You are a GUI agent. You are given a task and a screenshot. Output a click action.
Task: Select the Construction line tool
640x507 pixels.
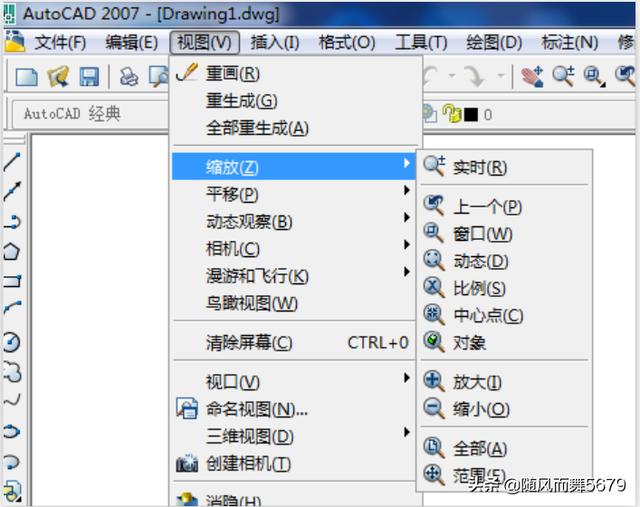coord(12,191)
